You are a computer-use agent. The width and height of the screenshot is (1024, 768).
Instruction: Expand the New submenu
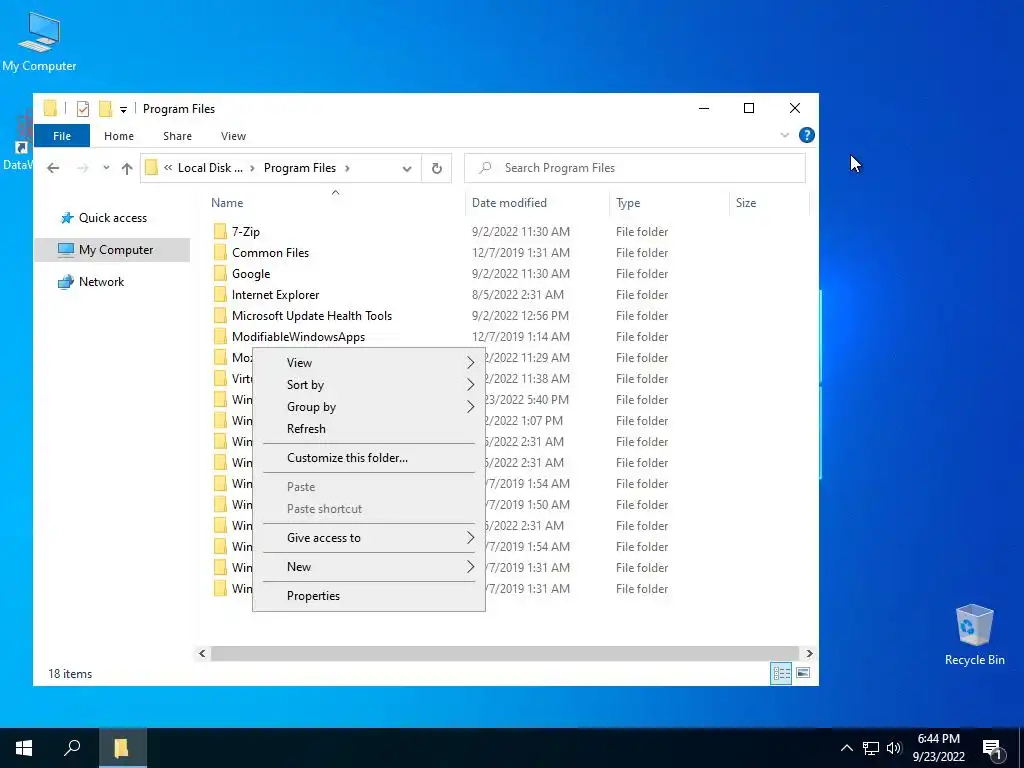[369, 567]
